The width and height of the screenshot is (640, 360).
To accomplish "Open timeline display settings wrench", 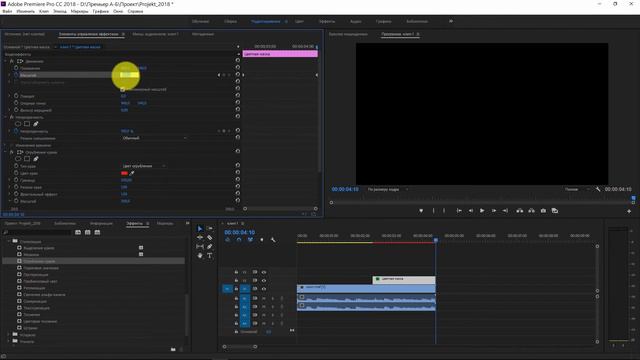I will 273,240.
